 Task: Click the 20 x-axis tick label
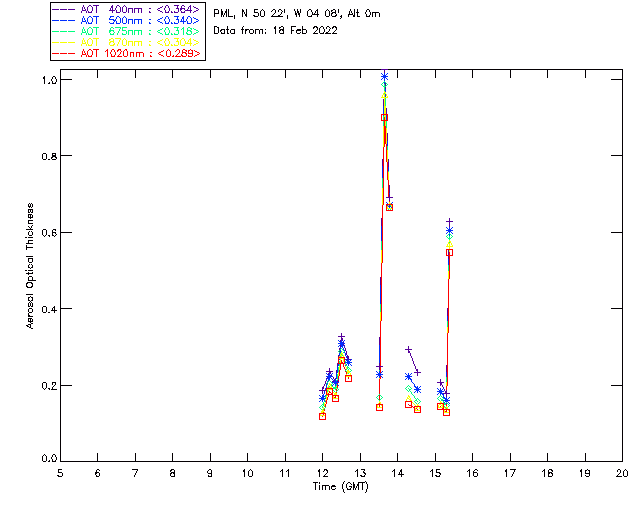click(622, 473)
